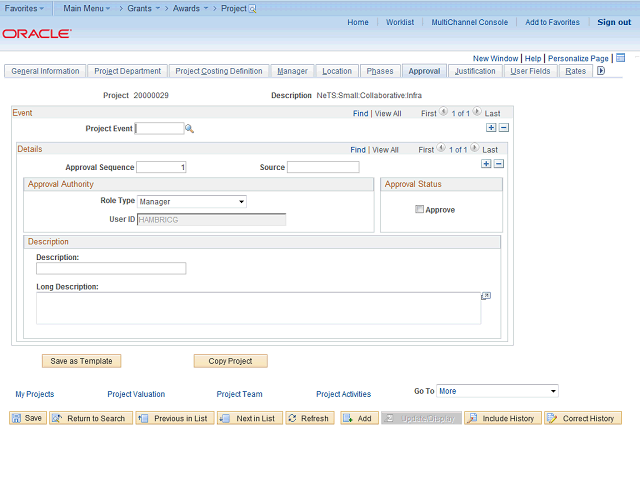Screen dimensions: 640x480
Task: Enable the Approve checkbox
Action: pos(420,209)
